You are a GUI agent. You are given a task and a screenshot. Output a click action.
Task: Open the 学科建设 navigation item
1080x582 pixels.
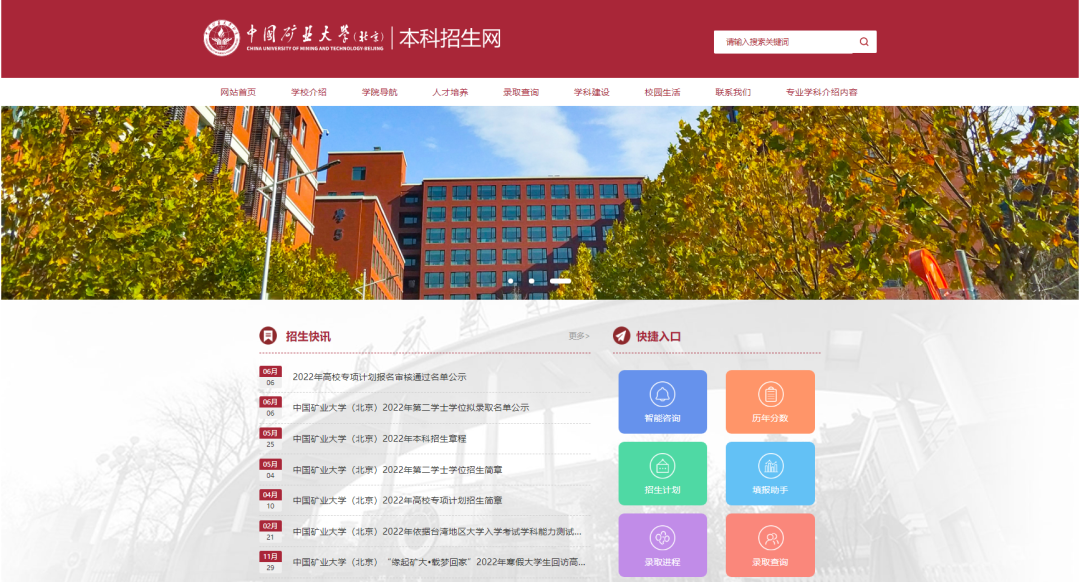tap(592, 92)
